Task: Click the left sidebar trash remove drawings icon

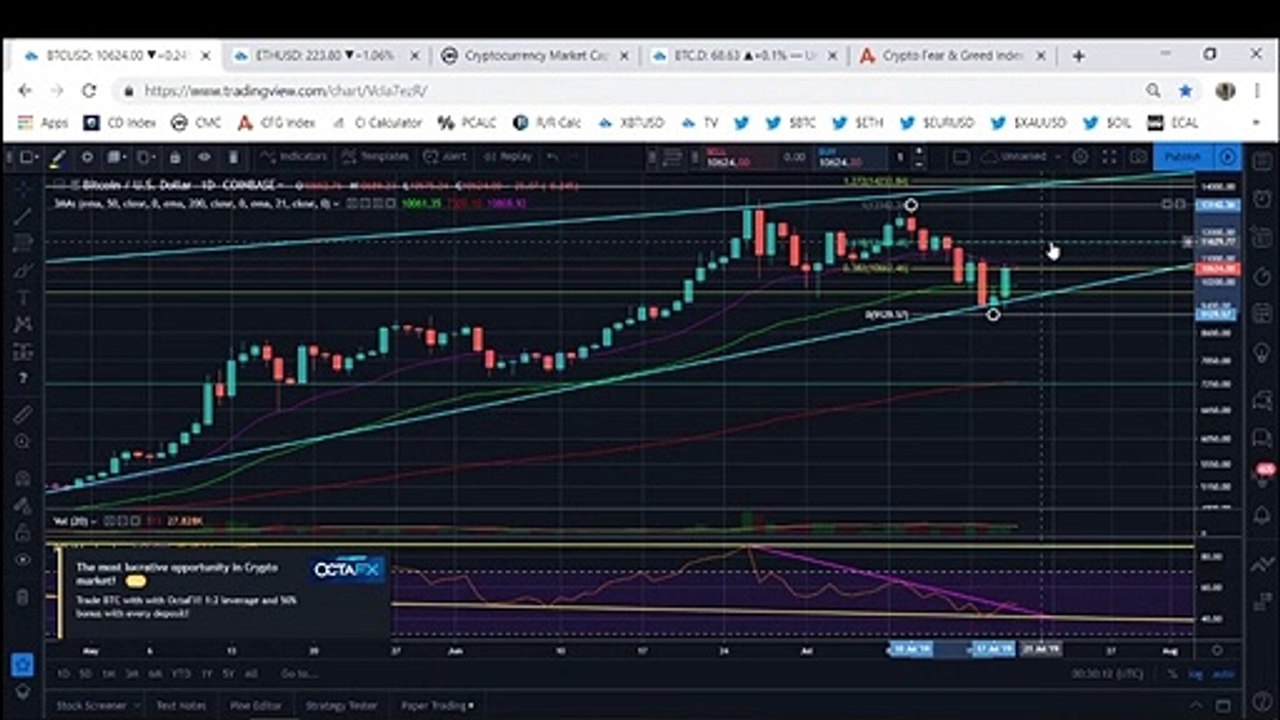Action: coord(23,597)
